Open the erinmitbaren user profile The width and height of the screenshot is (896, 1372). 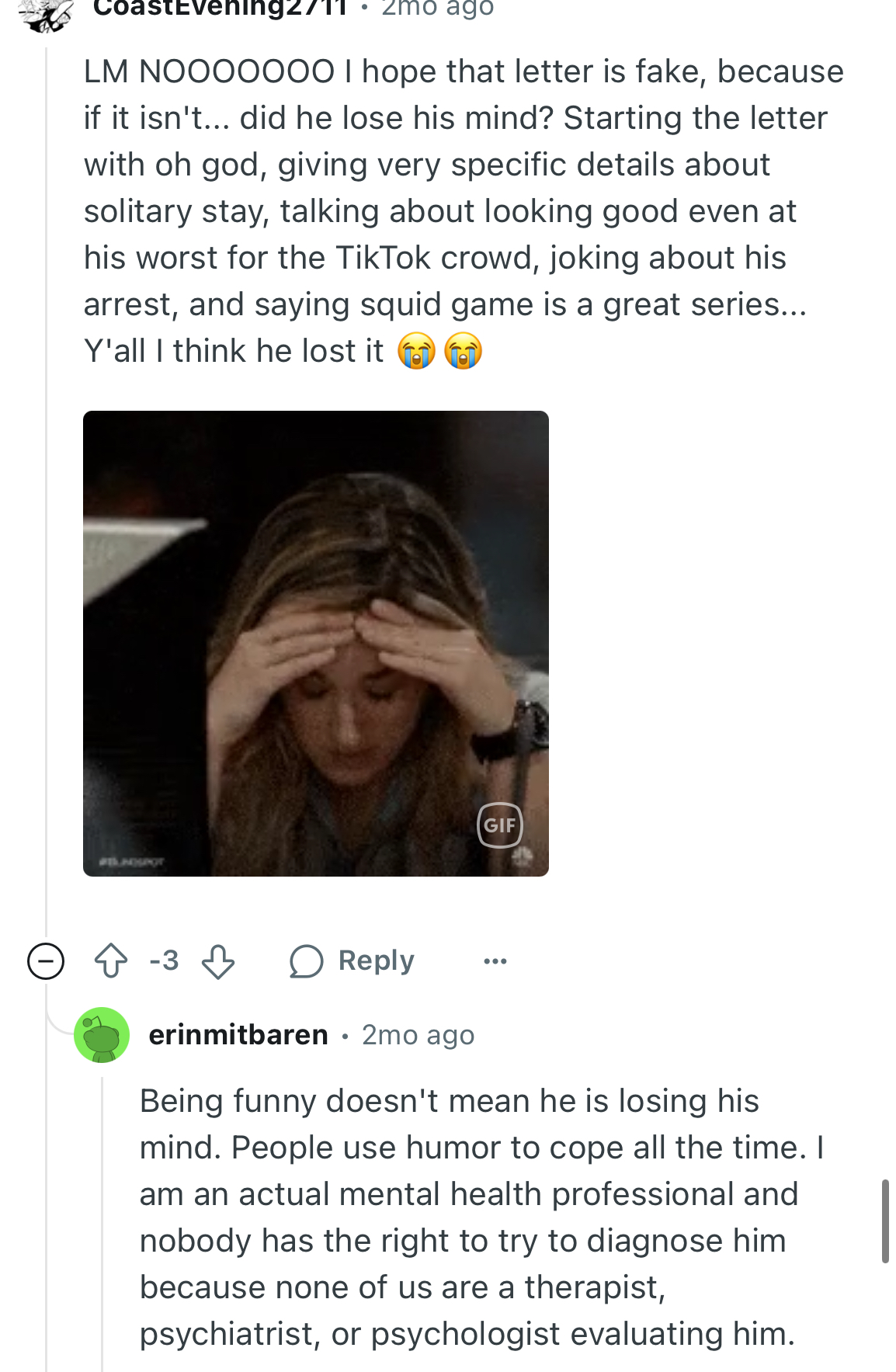[x=238, y=1035]
